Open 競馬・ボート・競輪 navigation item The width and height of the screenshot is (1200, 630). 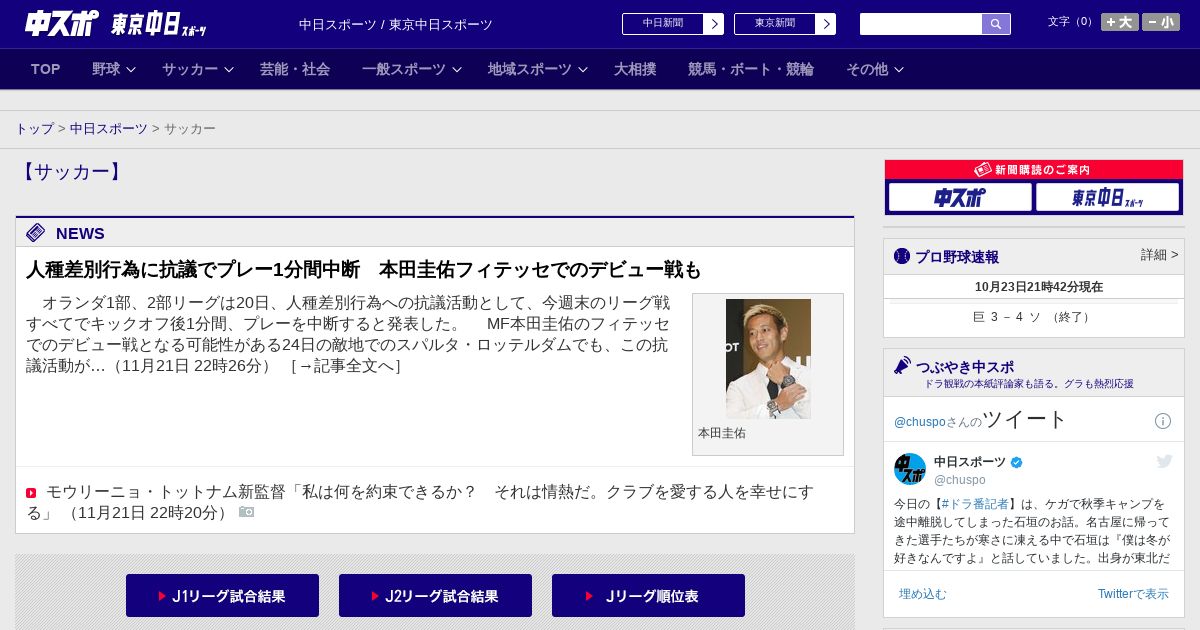tap(751, 69)
